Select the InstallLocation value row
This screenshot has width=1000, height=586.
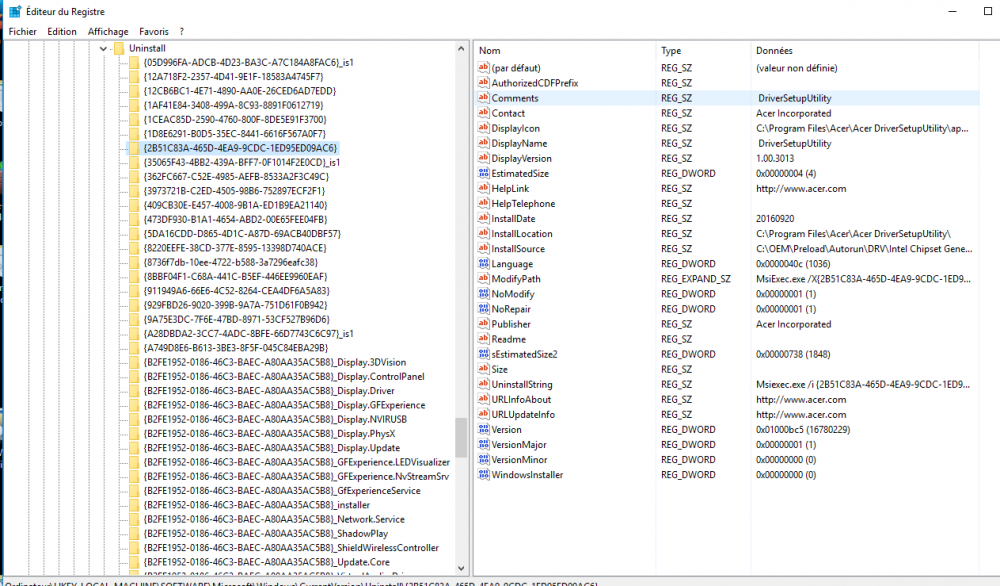521,234
